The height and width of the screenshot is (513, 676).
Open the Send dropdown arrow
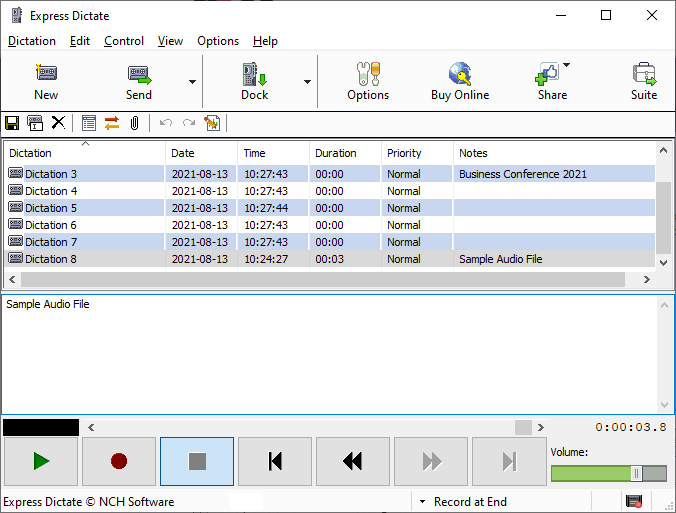click(192, 82)
